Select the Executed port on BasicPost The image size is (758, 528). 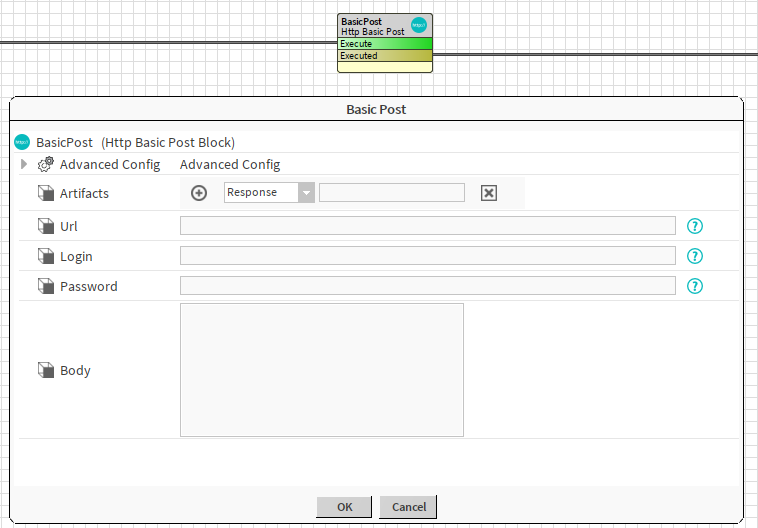(x=385, y=56)
